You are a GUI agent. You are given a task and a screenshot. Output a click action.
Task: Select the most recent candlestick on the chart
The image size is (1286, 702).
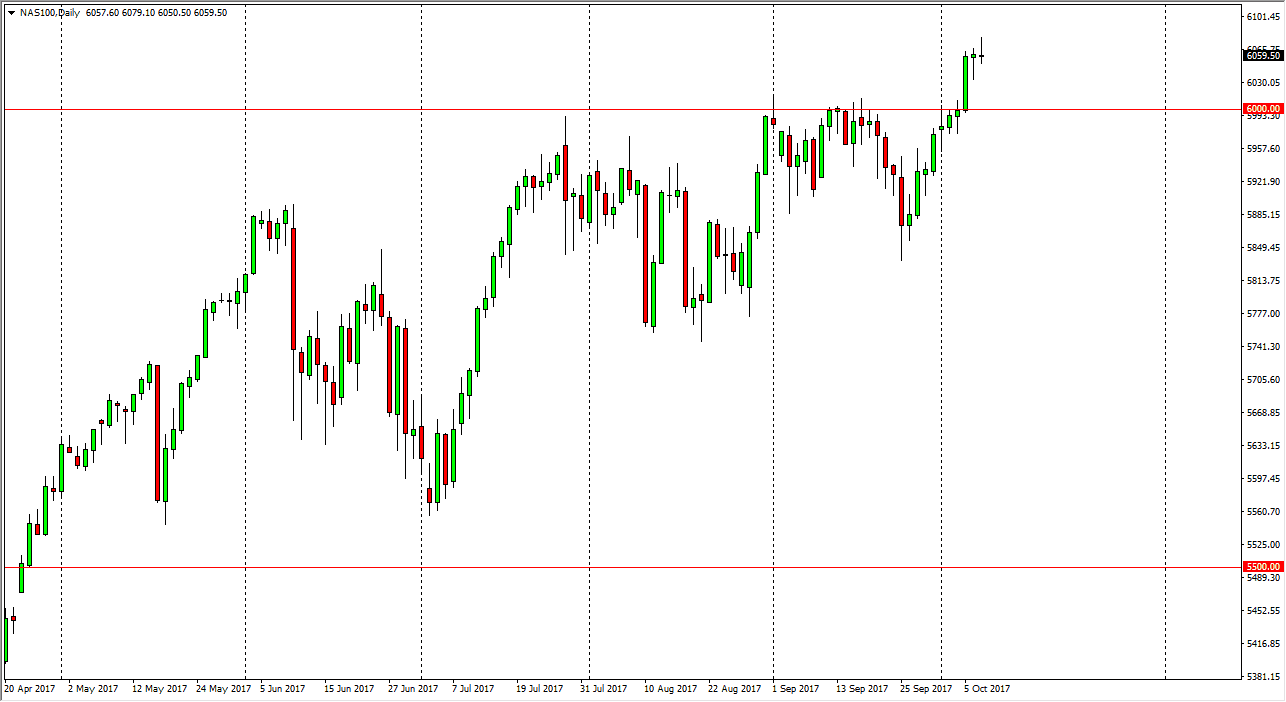coord(980,57)
